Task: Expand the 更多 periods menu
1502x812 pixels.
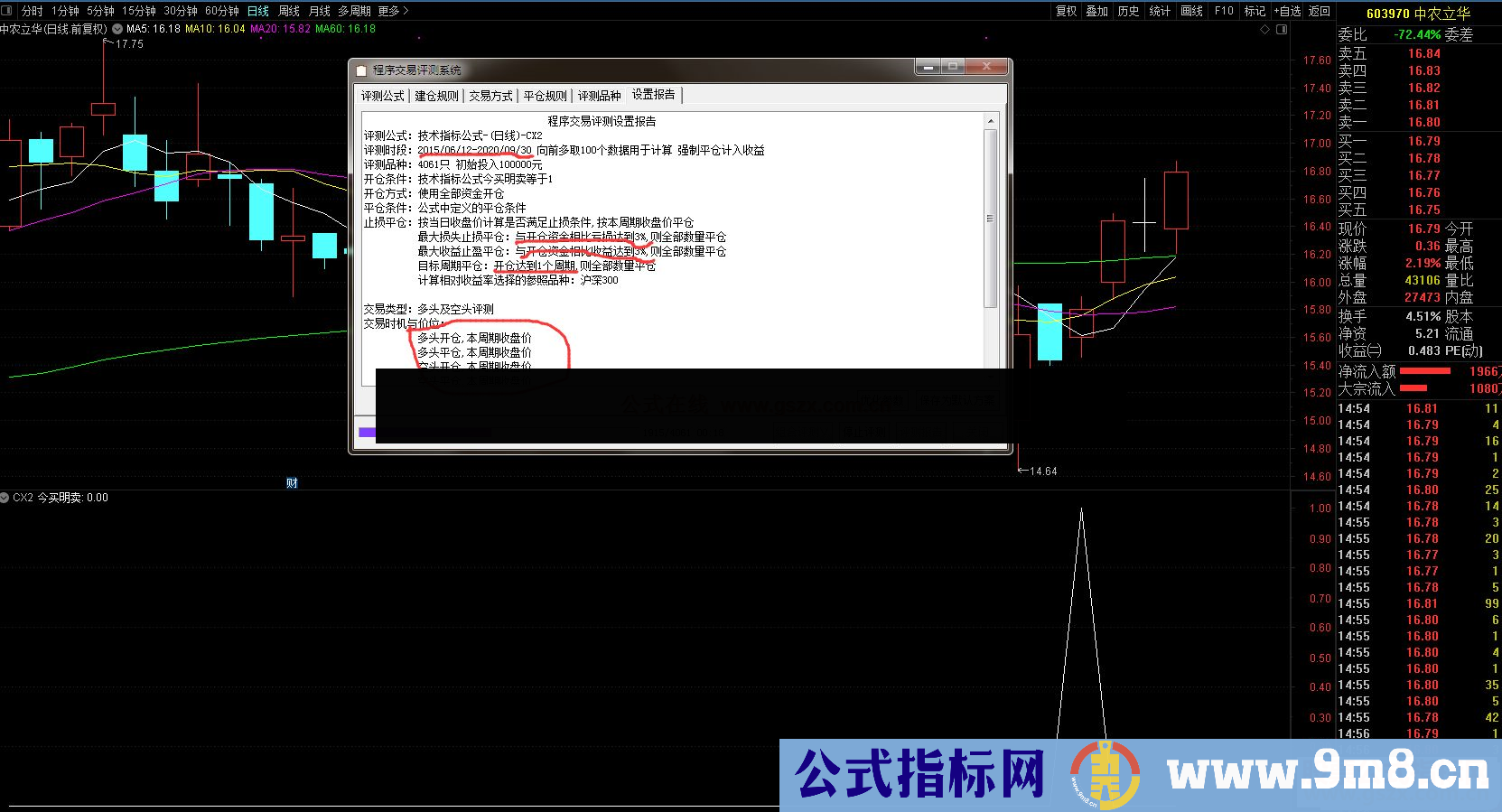Action: (x=393, y=11)
